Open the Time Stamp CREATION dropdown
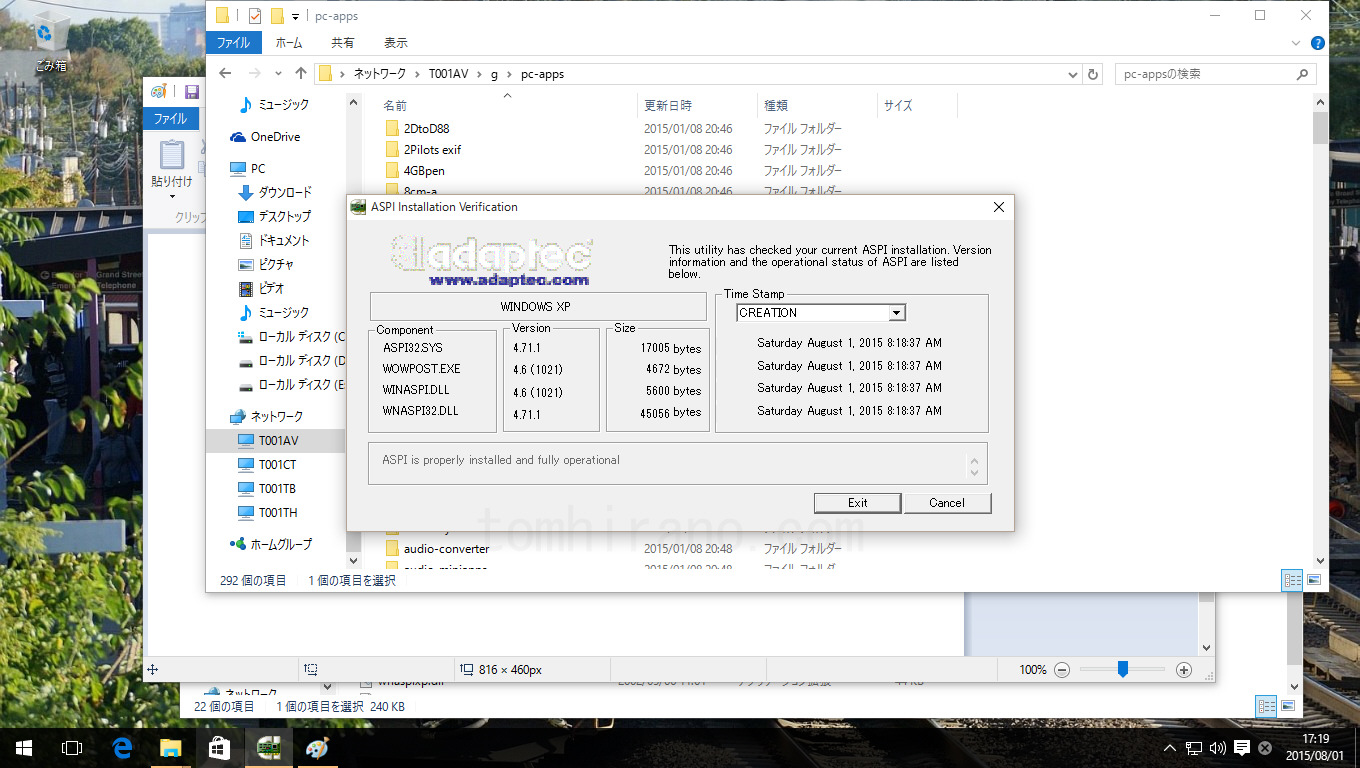This screenshot has width=1360, height=768. click(897, 313)
